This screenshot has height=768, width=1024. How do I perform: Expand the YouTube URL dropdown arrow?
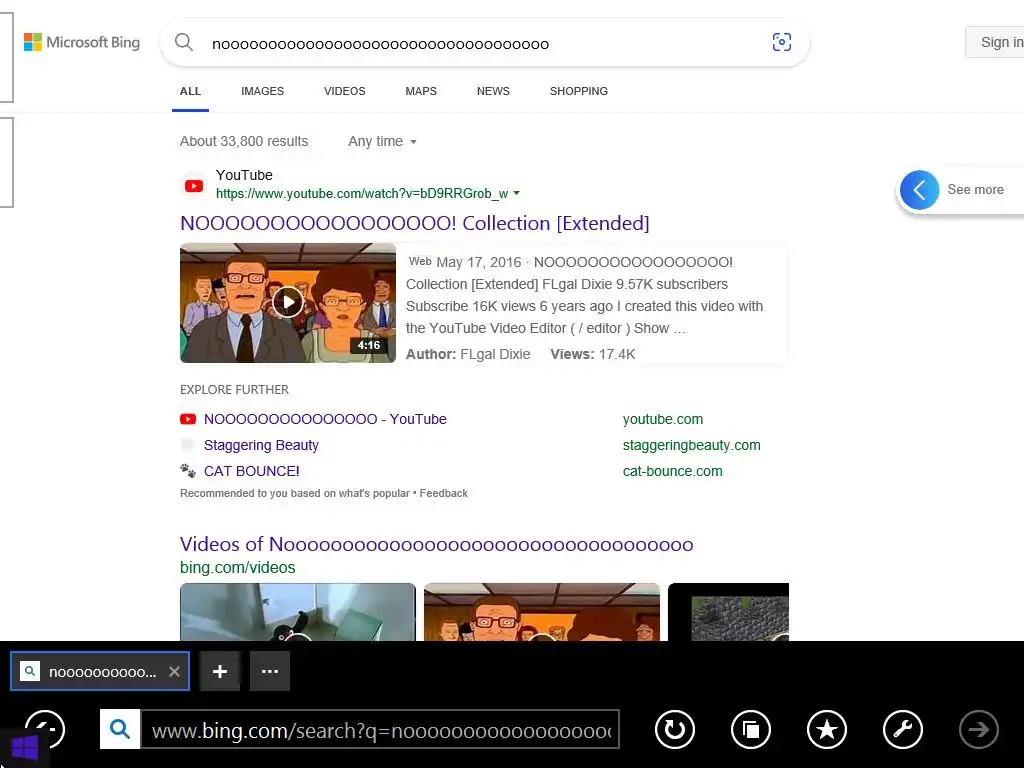tap(517, 193)
